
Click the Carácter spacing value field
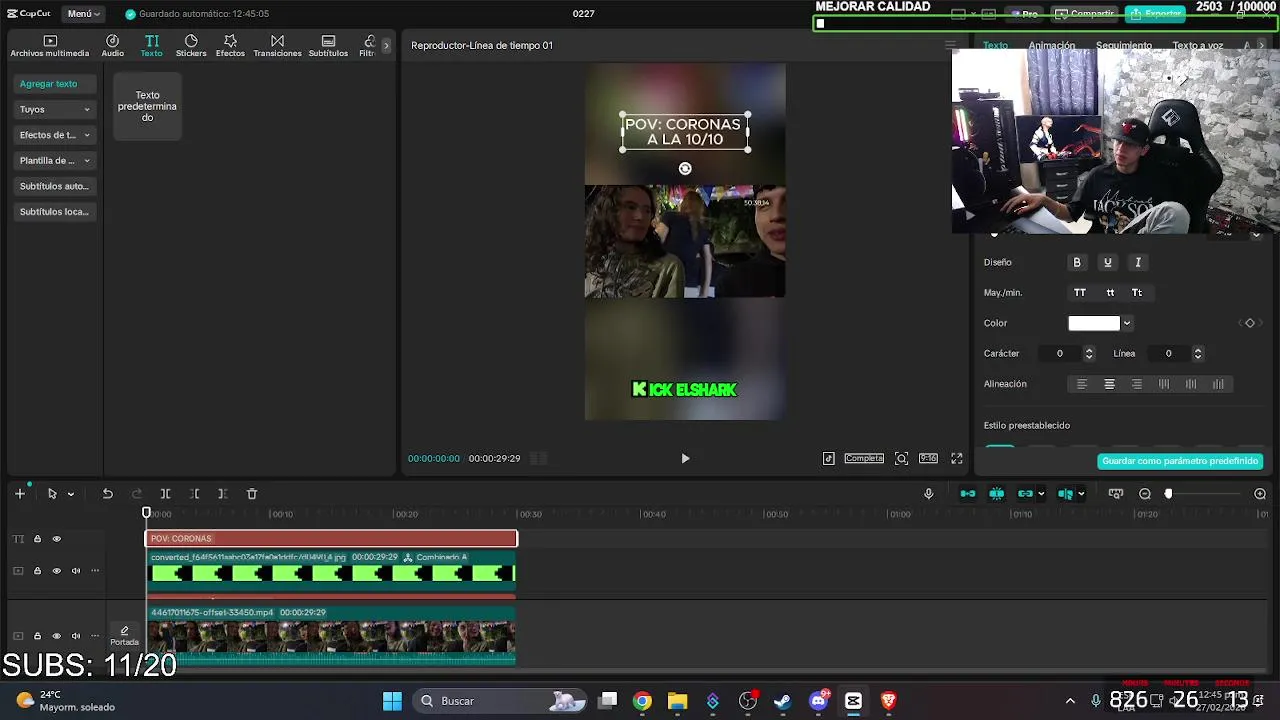(1060, 353)
